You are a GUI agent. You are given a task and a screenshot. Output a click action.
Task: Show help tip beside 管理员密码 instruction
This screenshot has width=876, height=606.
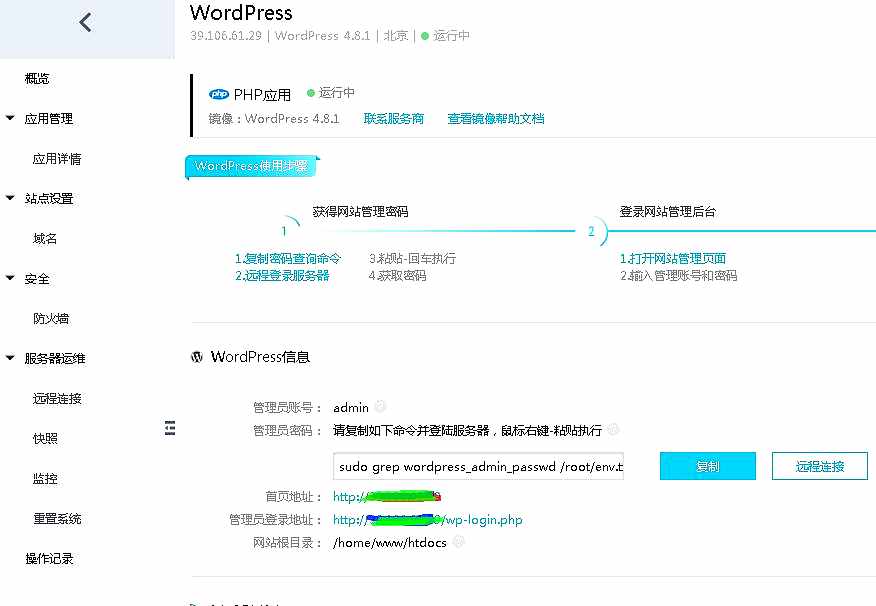pyautogui.click(x=613, y=430)
